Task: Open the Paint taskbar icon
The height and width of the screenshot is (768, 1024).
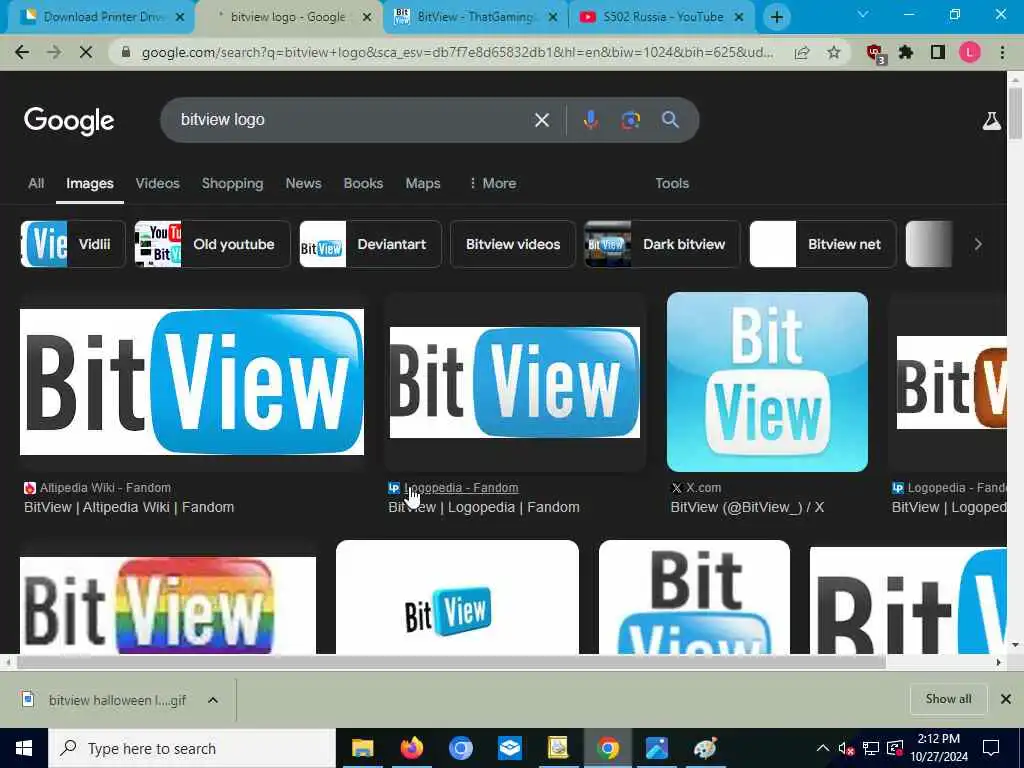Action: point(705,748)
